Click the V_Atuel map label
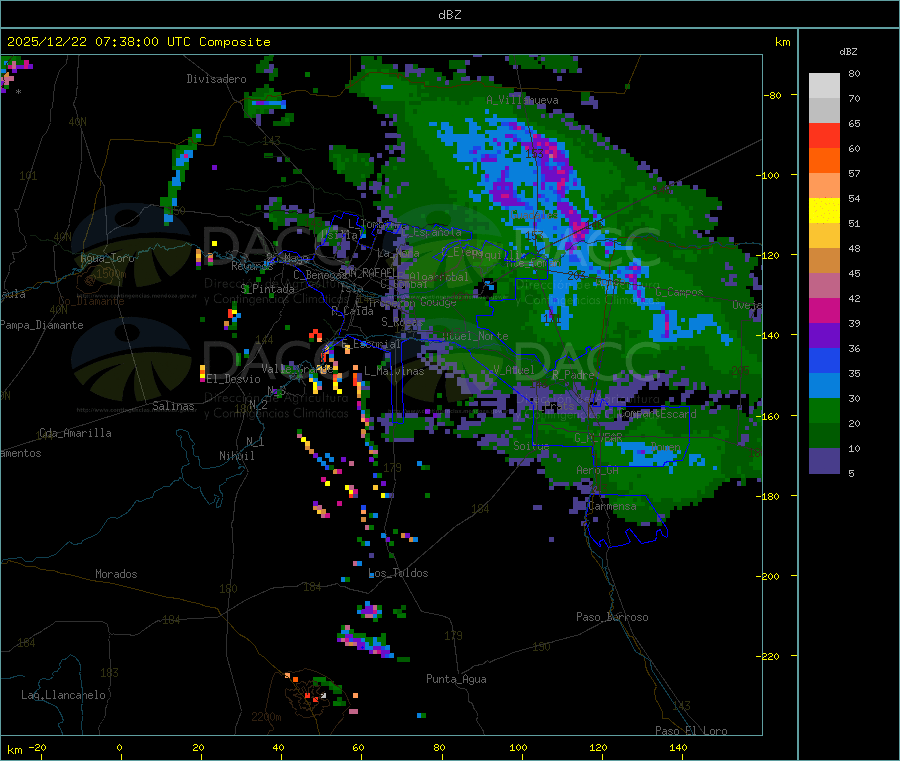Image resolution: width=900 pixels, height=761 pixels. pos(513,370)
